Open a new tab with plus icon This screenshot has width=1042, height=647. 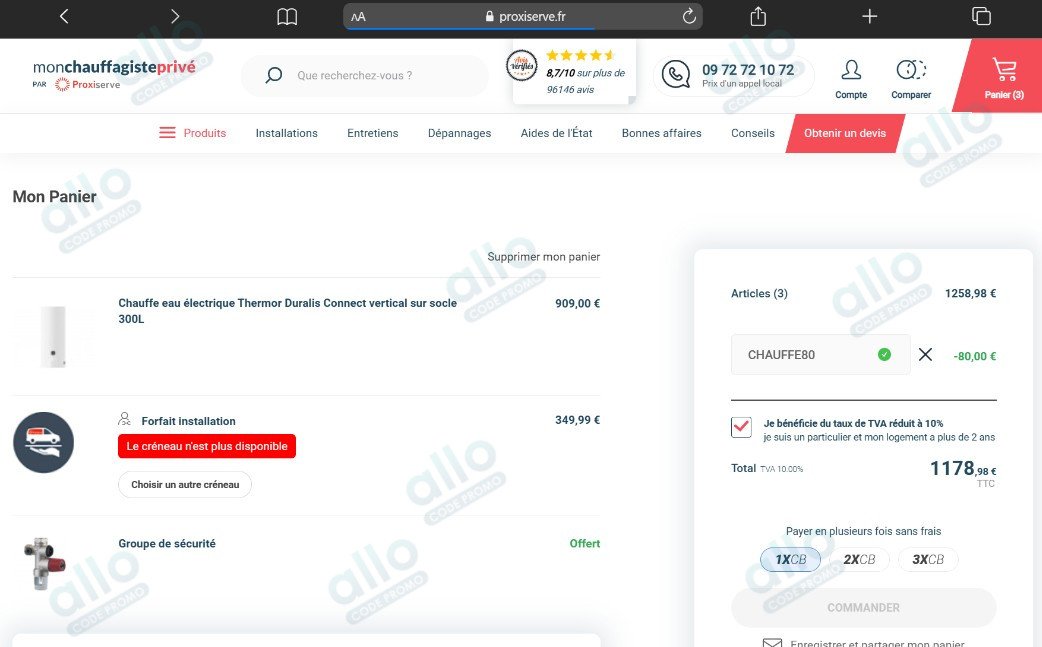tap(869, 16)
